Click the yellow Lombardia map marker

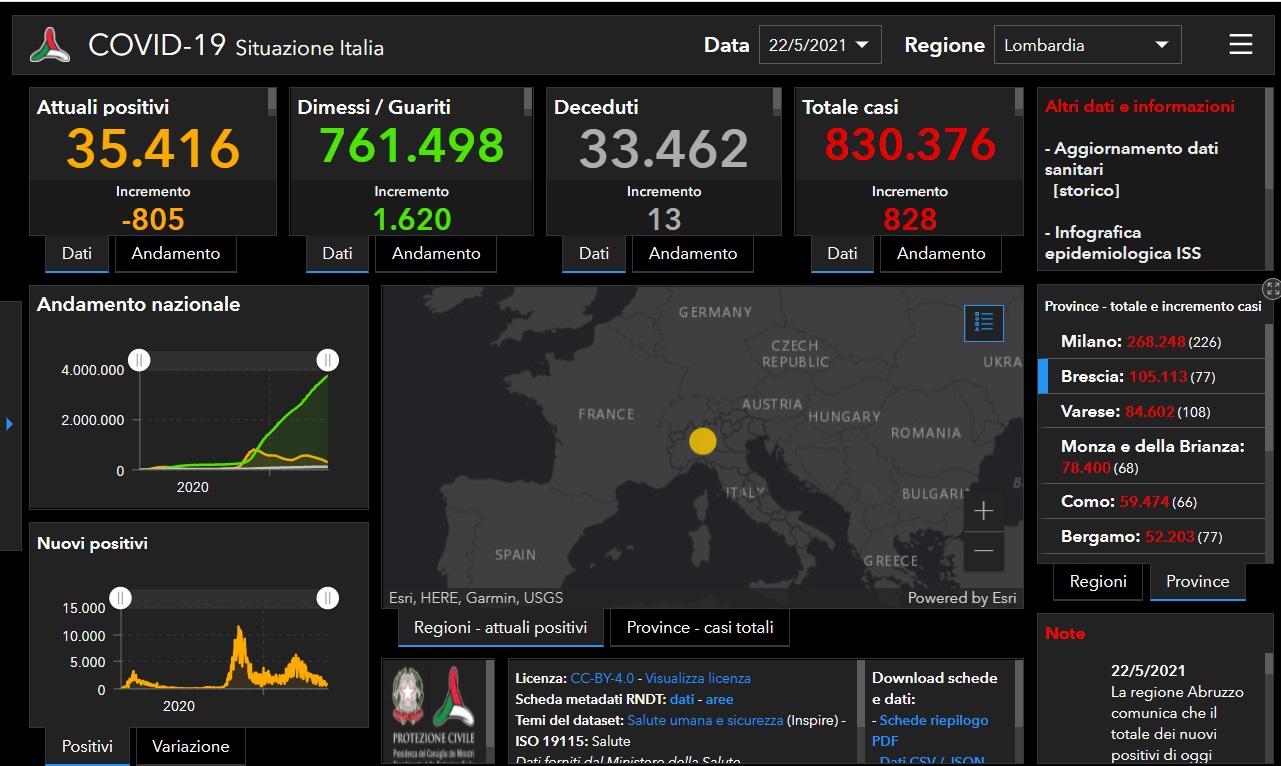coord(703,441)
